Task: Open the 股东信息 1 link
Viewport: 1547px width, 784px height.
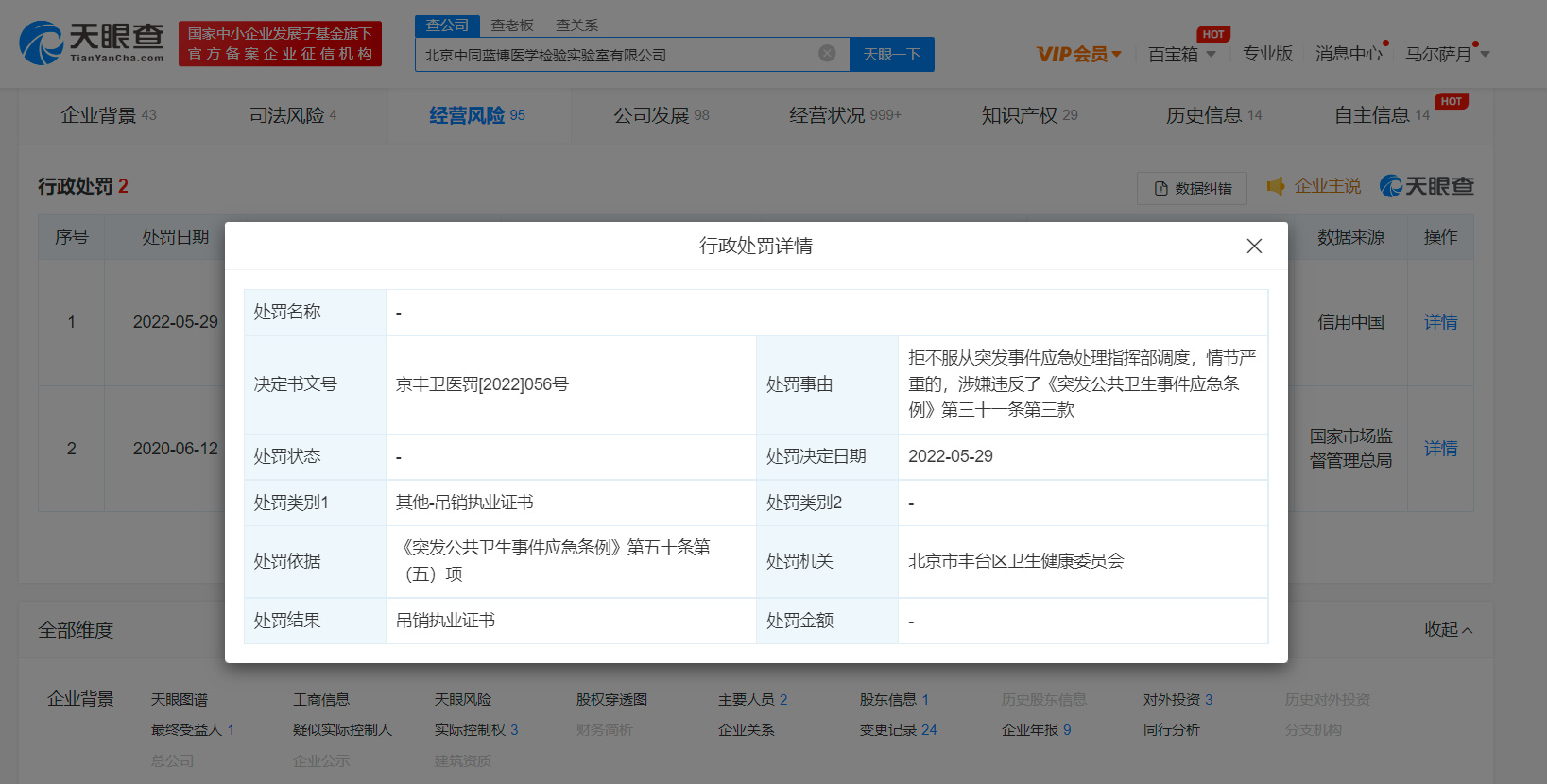Action: coord(895,700)
